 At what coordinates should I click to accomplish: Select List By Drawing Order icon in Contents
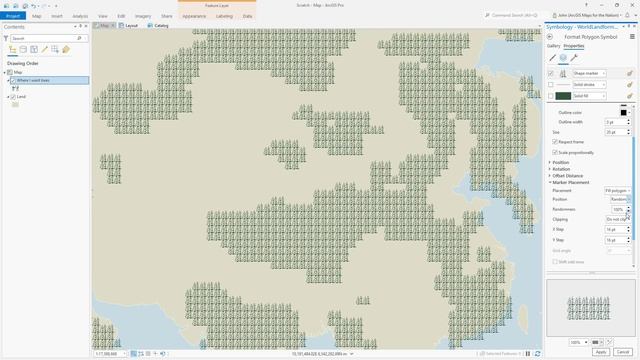point(13,49)
